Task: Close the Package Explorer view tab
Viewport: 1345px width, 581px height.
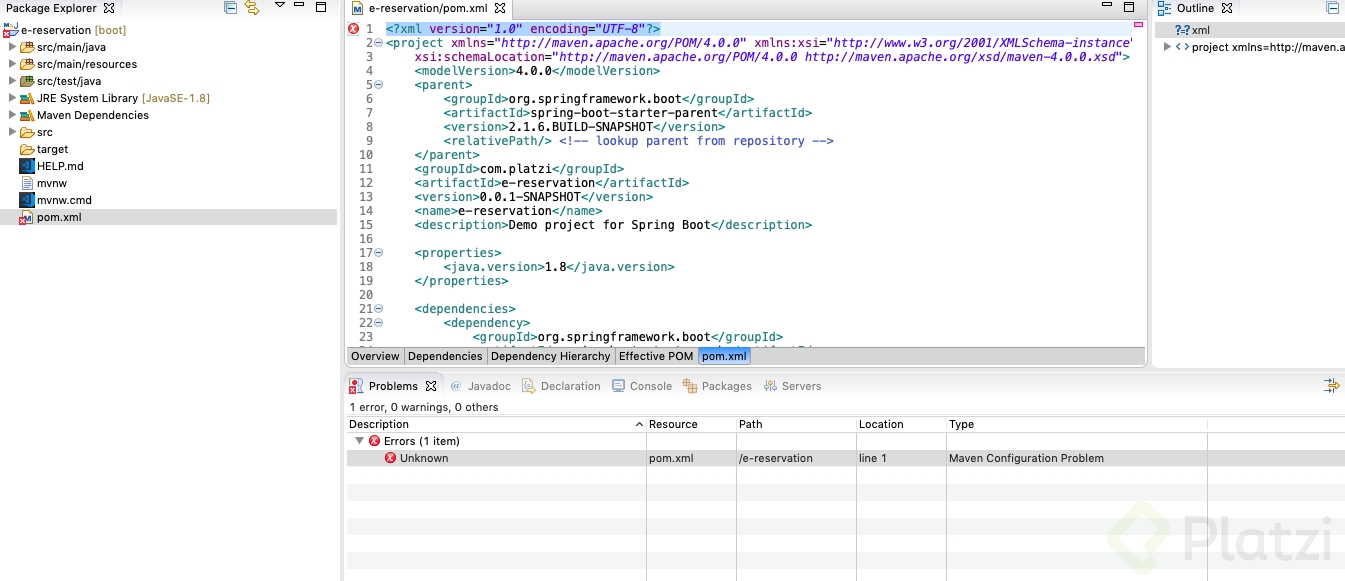Action: click(109, 8)
